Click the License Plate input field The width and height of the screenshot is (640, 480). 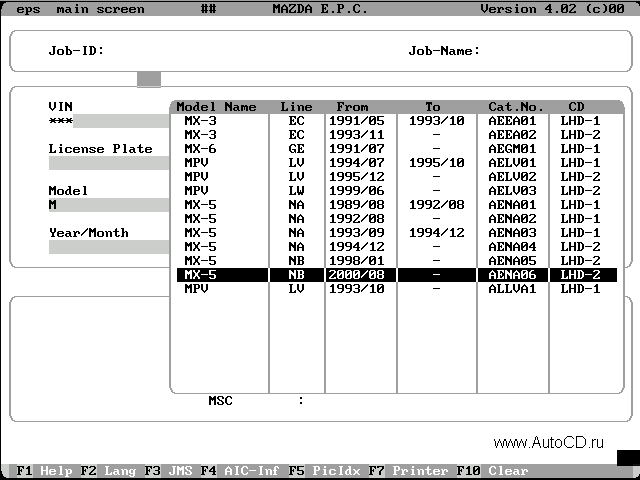point(109,163)
